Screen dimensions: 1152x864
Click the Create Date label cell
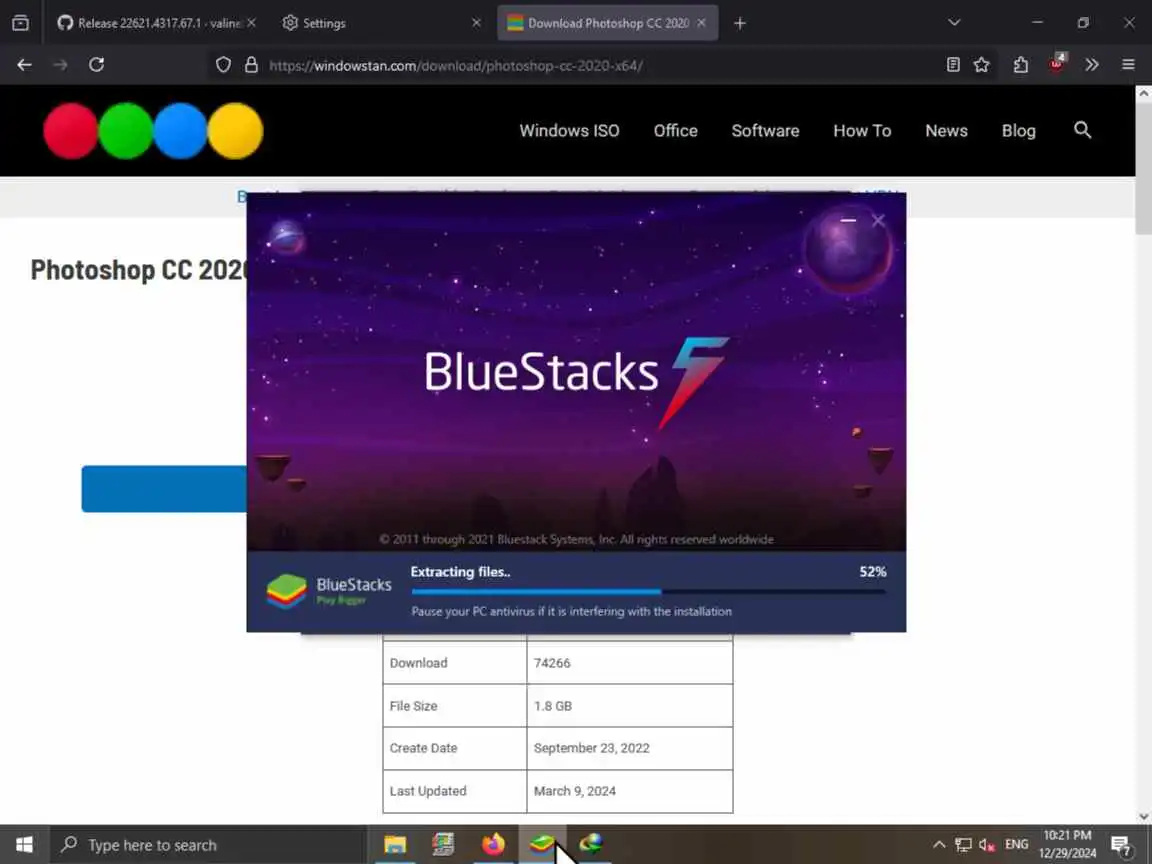tap(455, 748)
